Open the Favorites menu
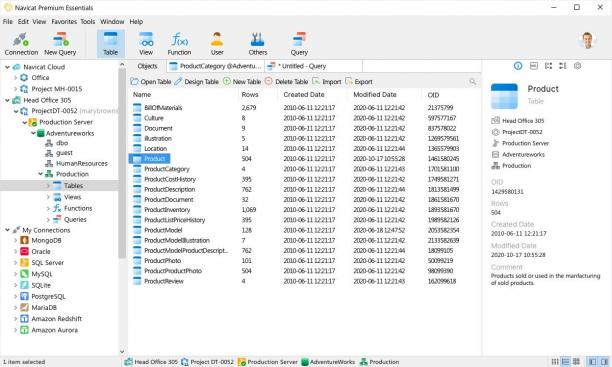 click(x=64, y=21)
